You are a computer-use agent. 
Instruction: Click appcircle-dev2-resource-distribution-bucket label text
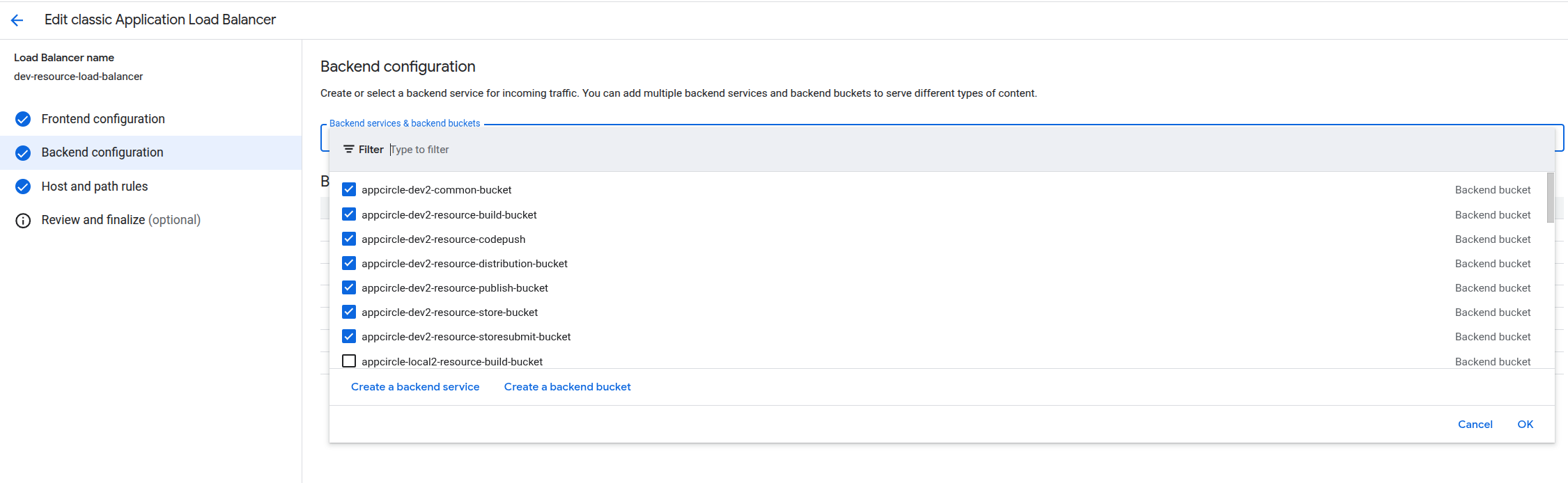465,264
